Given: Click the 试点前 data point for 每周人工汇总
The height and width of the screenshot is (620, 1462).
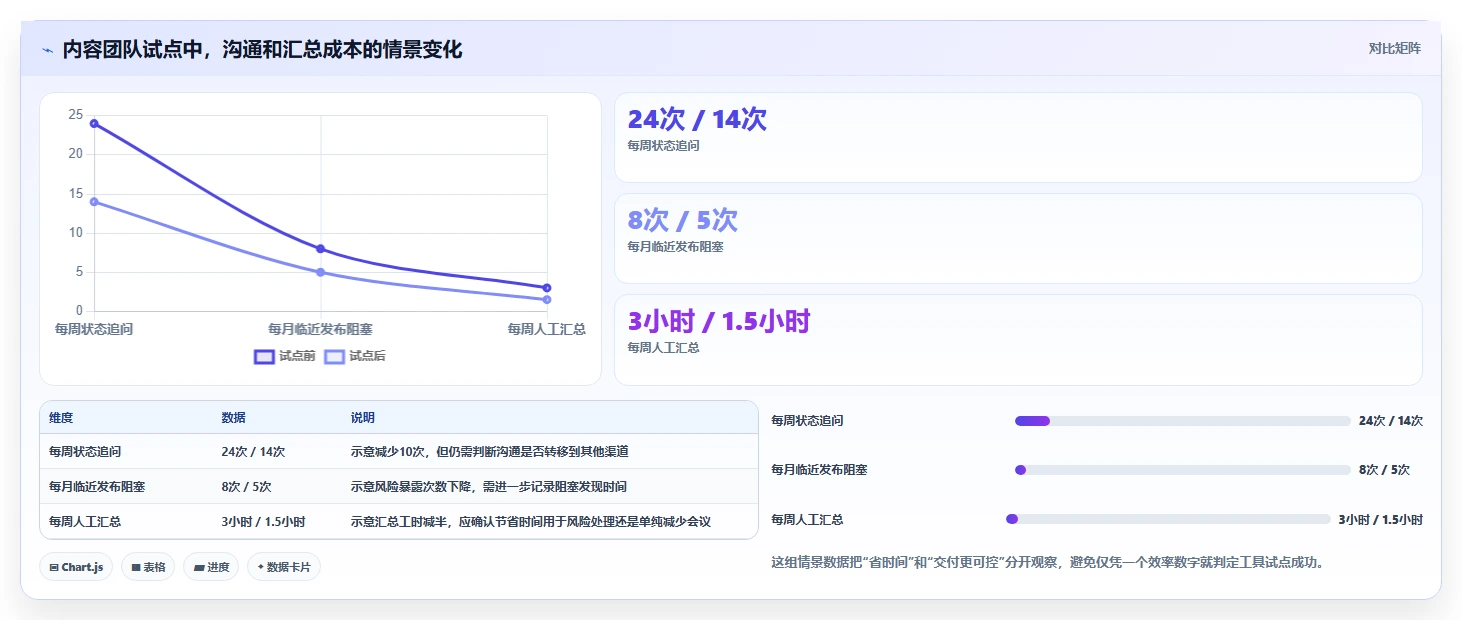Looking at the screenshot, I should click(547, 288).
